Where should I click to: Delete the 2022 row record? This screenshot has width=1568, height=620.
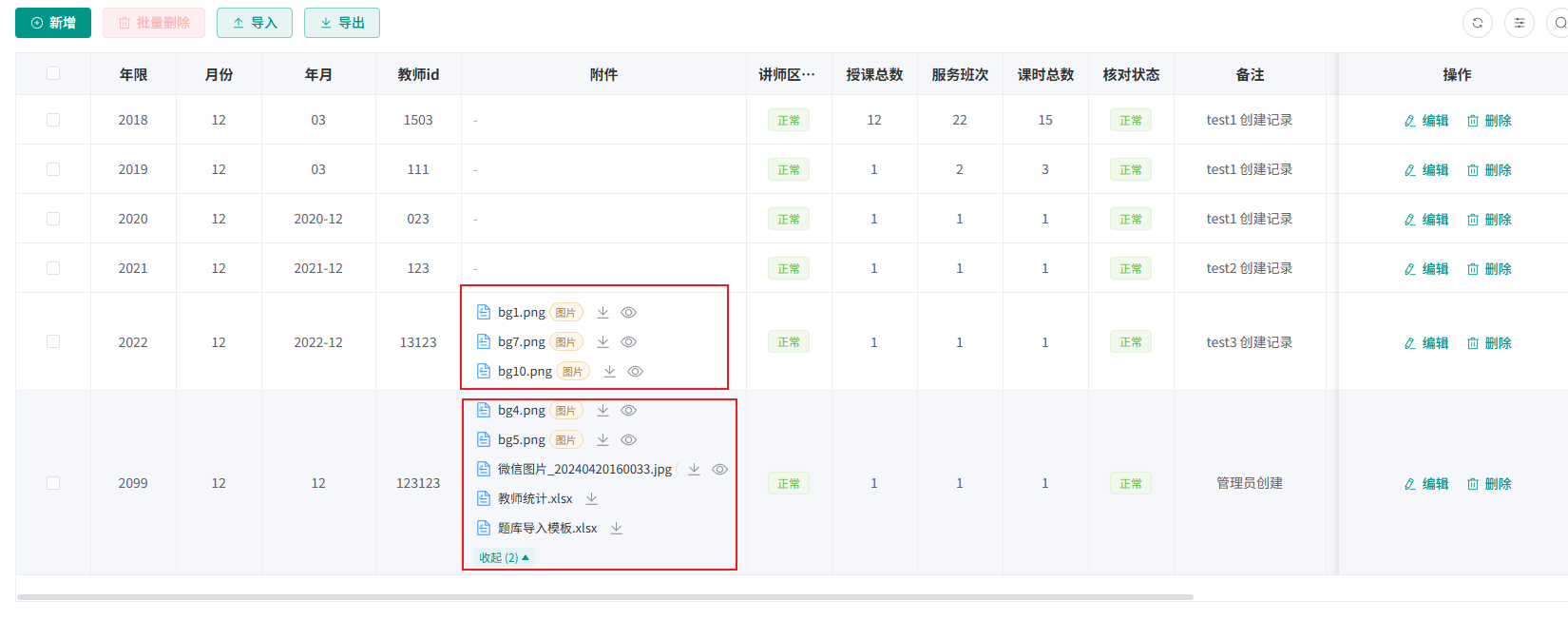[x=1489, y=342]
